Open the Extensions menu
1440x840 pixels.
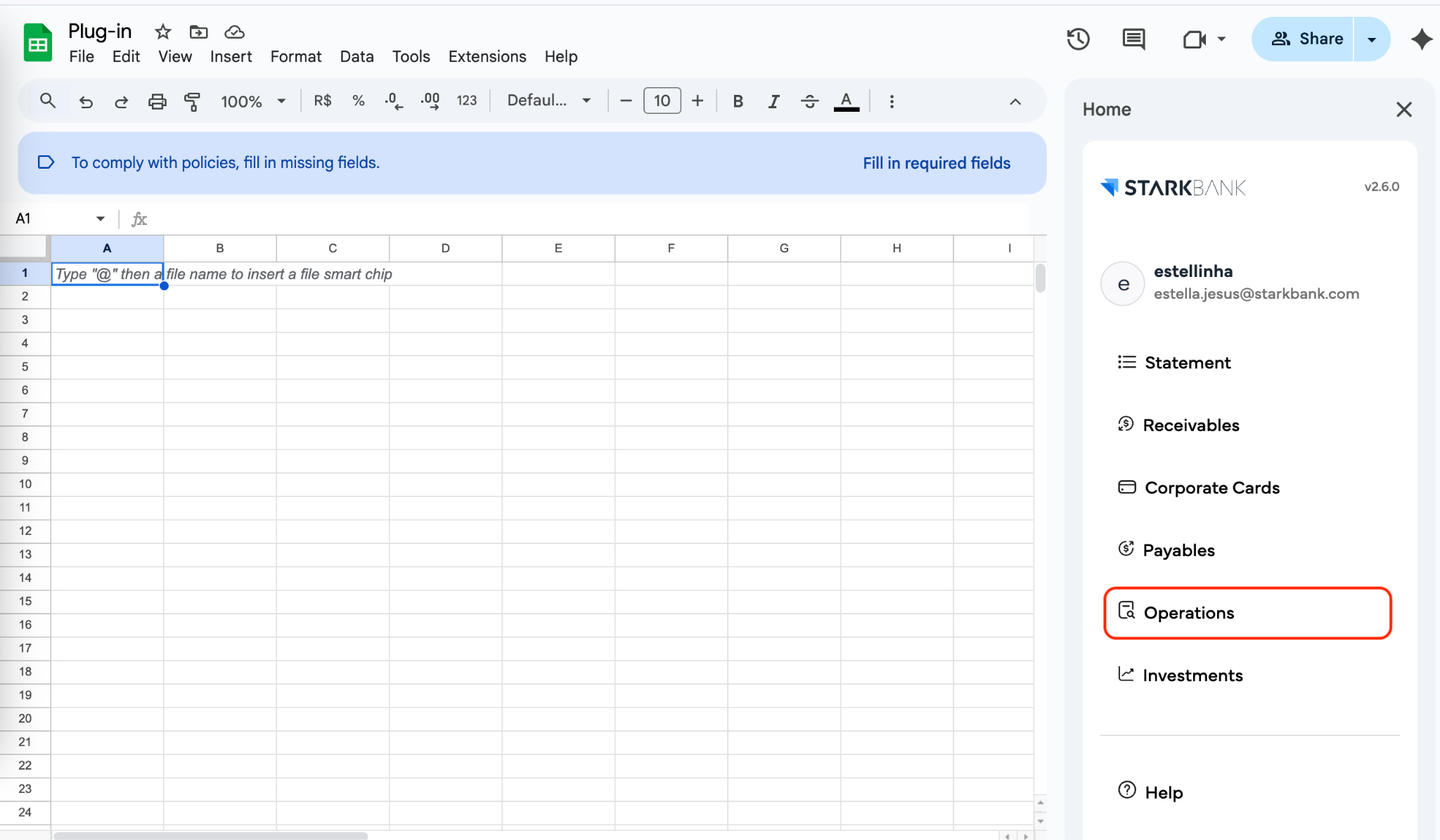click(x=487, y=56)
